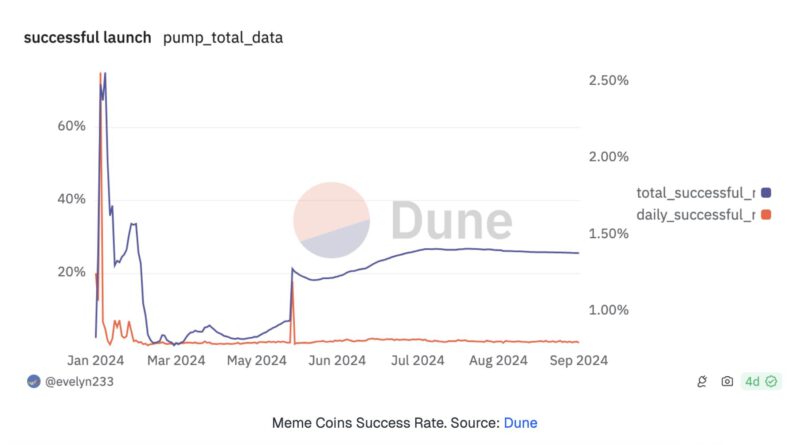
Task: Click the plug-shaped API icon
Action: point(704,382)
